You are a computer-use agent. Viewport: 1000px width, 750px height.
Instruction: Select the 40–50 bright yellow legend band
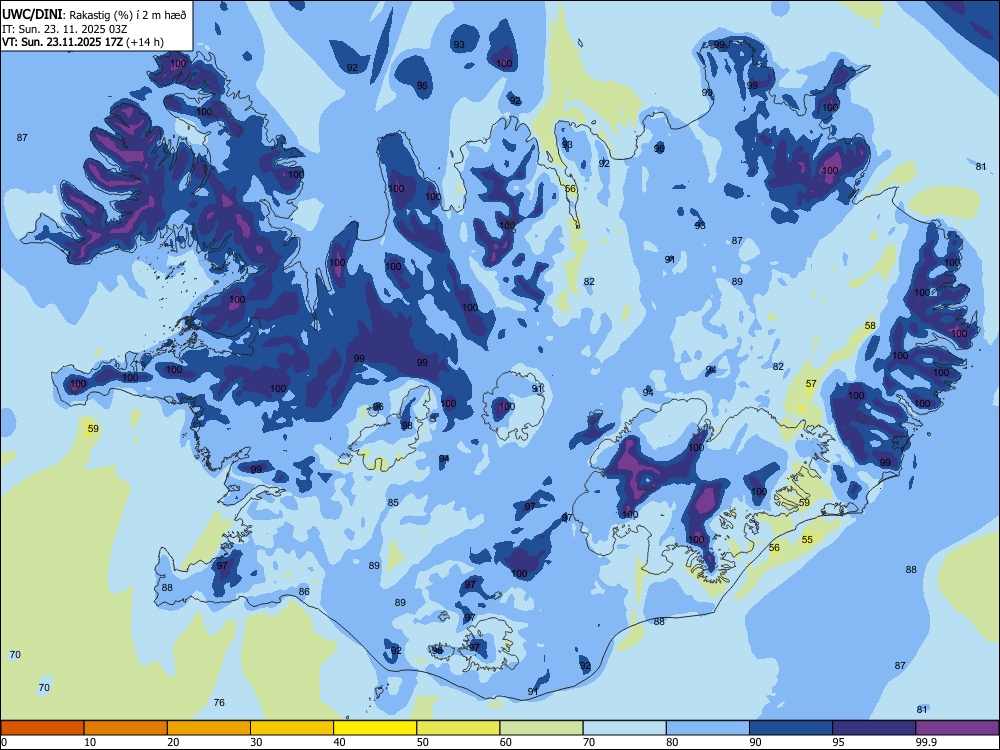(375, 728)
